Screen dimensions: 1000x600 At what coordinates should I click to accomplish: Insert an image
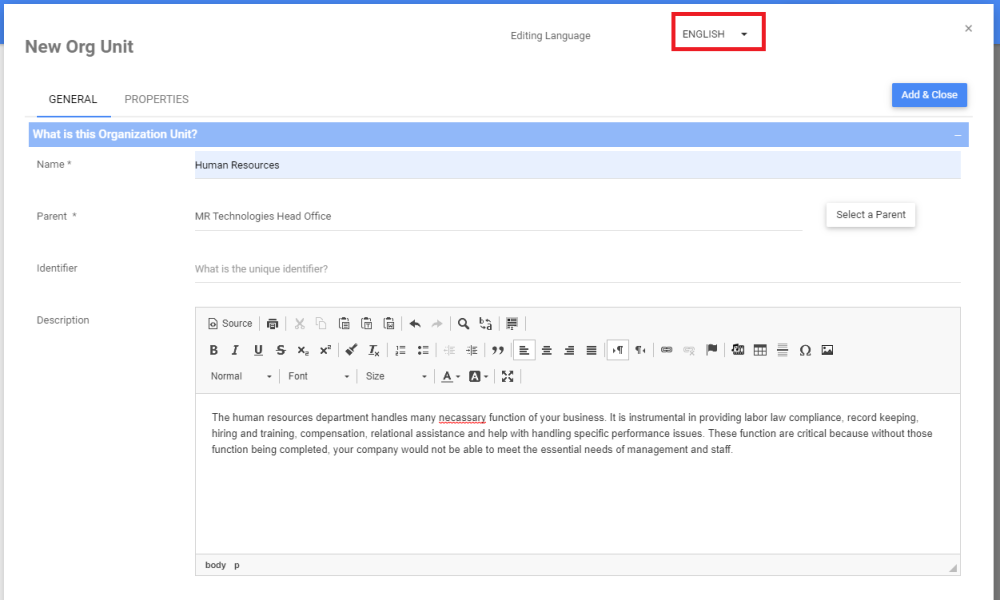827,350
